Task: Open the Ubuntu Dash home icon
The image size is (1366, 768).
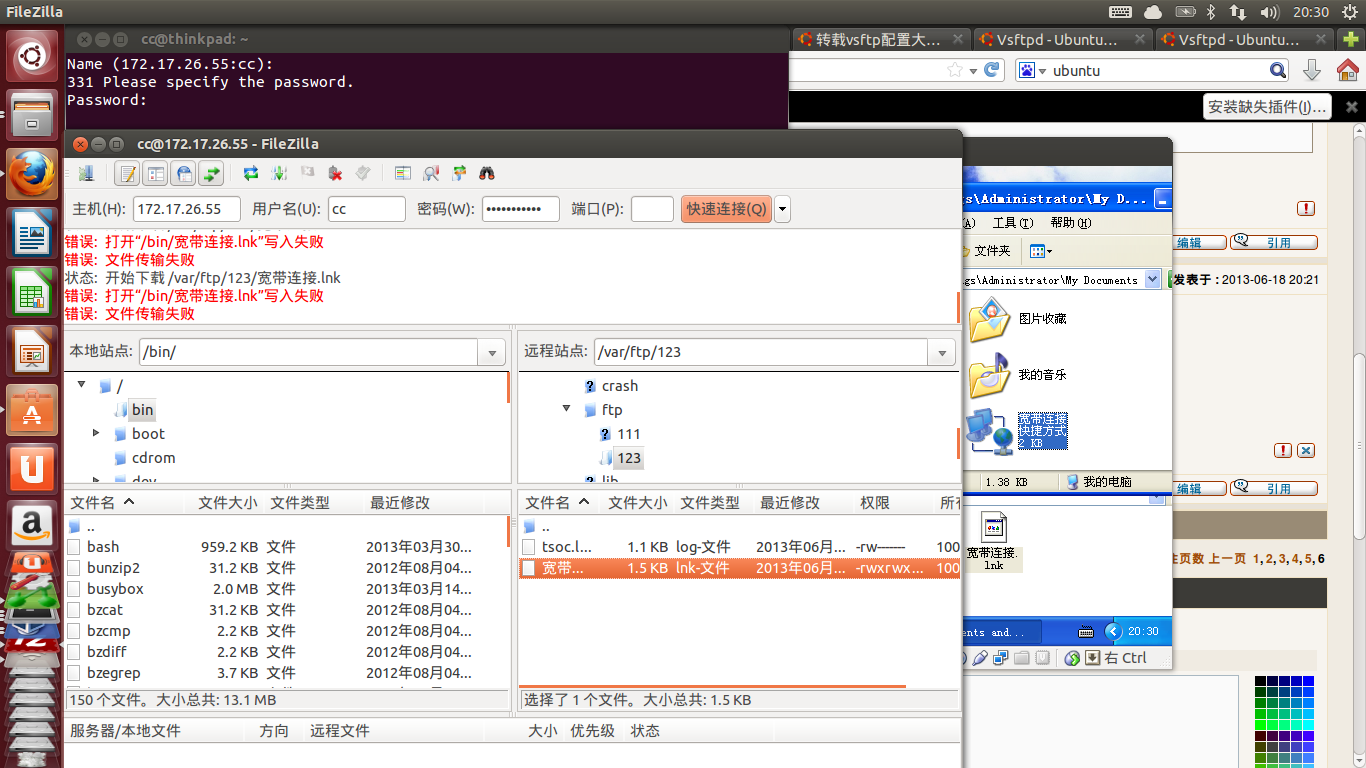Action: [33, 55]
